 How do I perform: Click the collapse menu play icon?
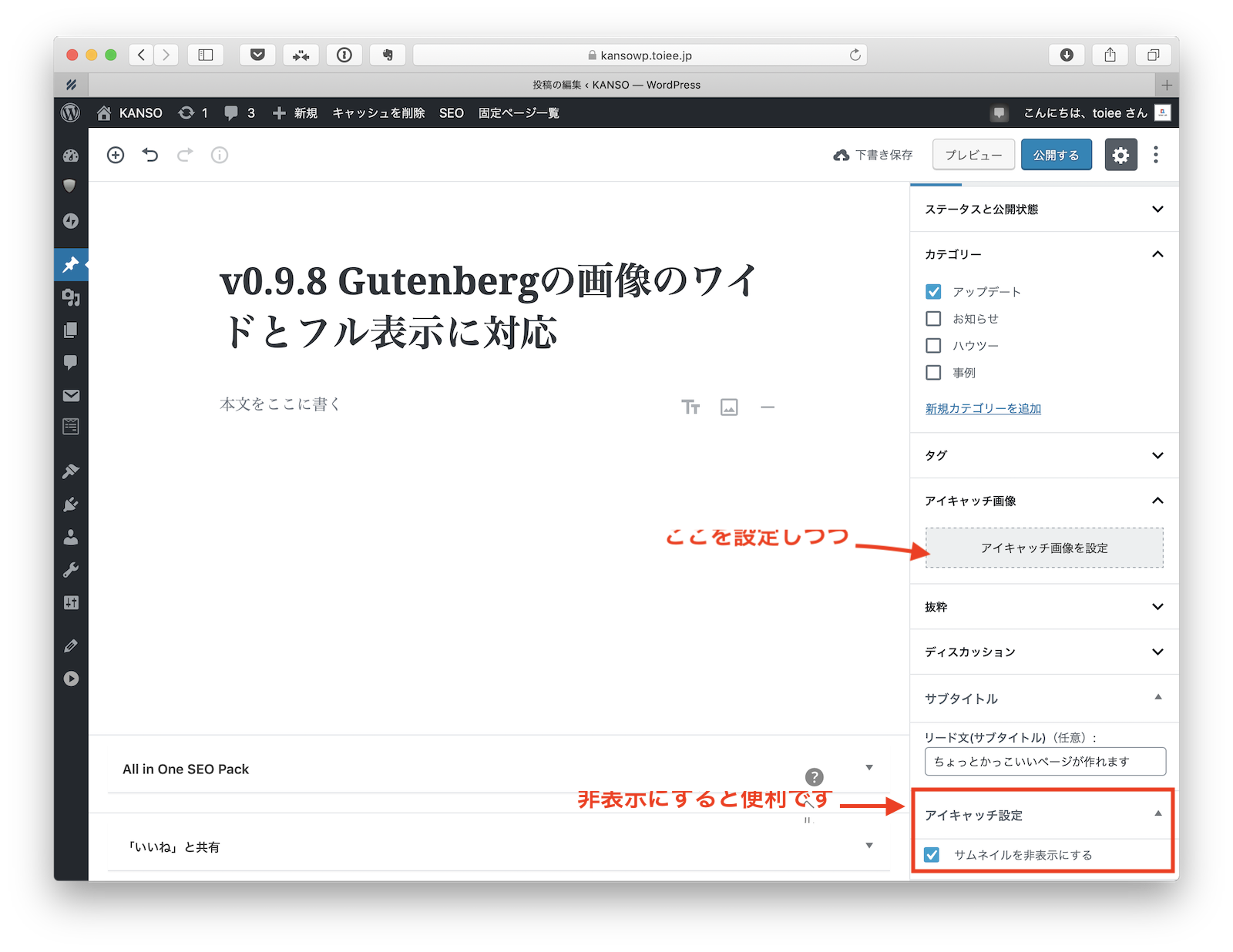coord(71,679)
